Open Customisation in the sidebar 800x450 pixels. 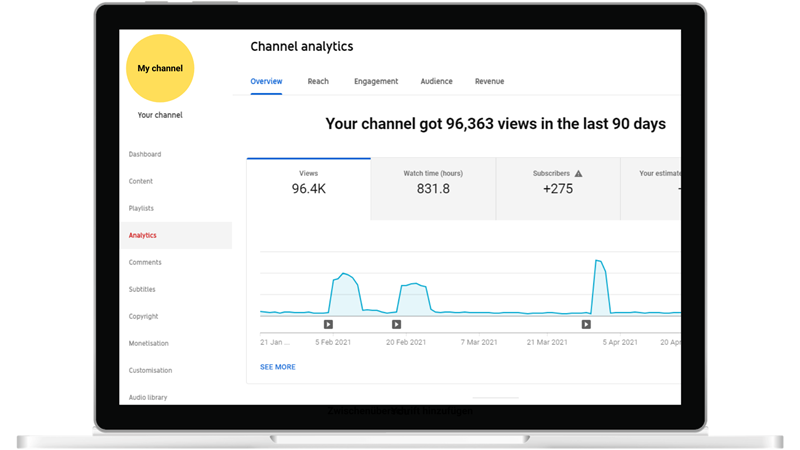(151, 370)
